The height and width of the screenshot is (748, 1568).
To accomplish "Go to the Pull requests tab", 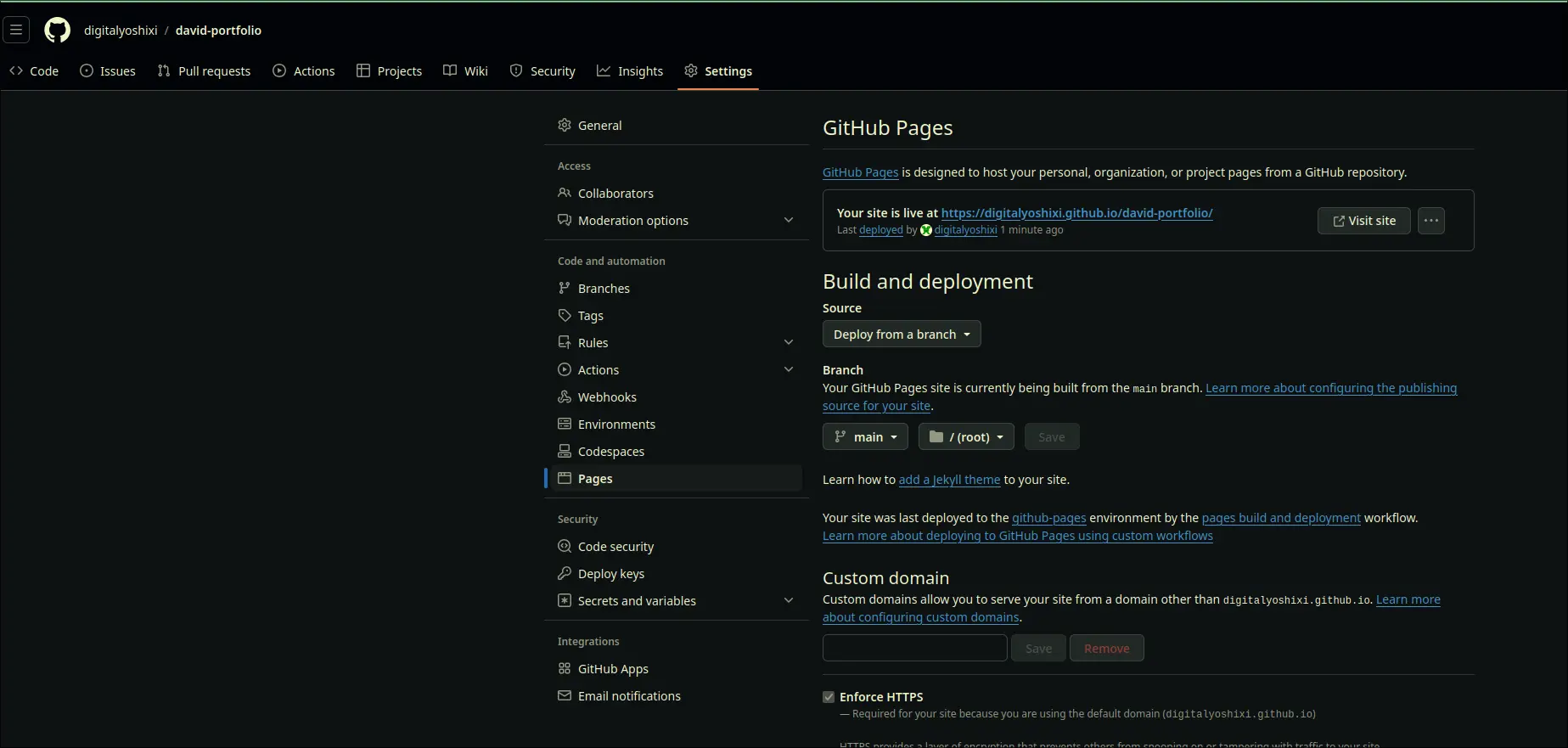I will tap(205, 71).
